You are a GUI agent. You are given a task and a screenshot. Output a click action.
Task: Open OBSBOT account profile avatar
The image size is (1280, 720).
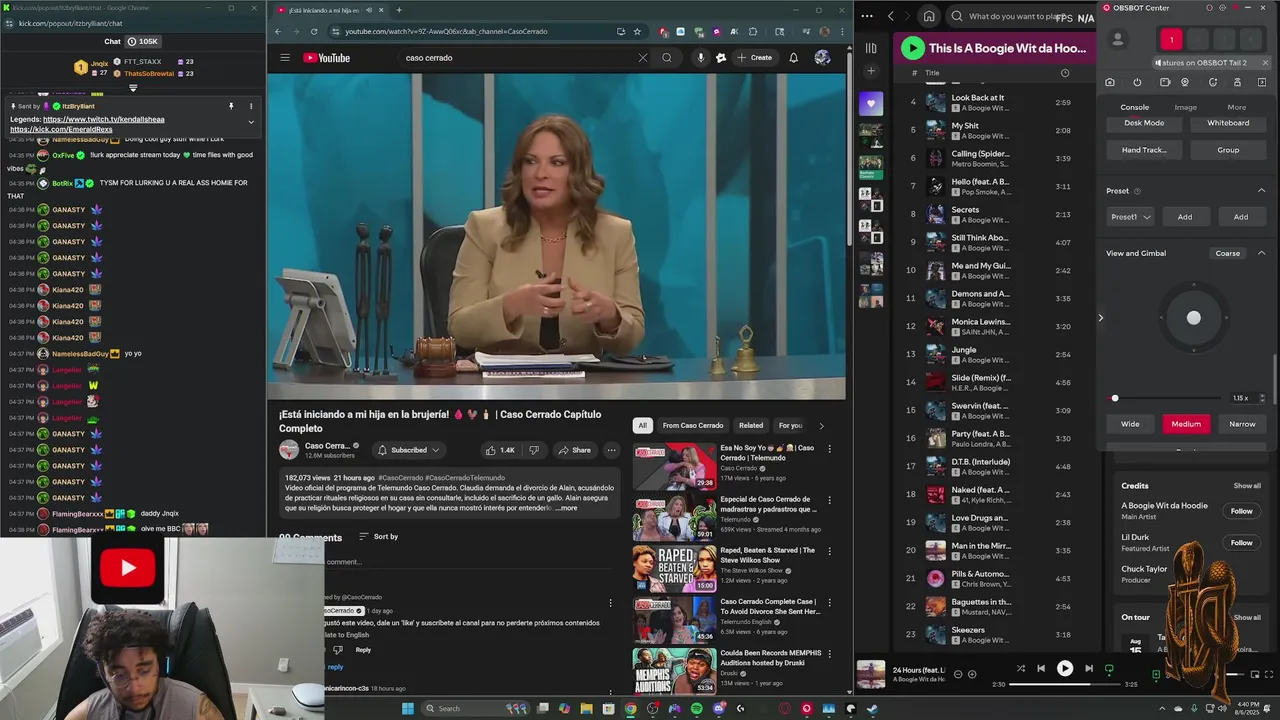click(1118, 39)
